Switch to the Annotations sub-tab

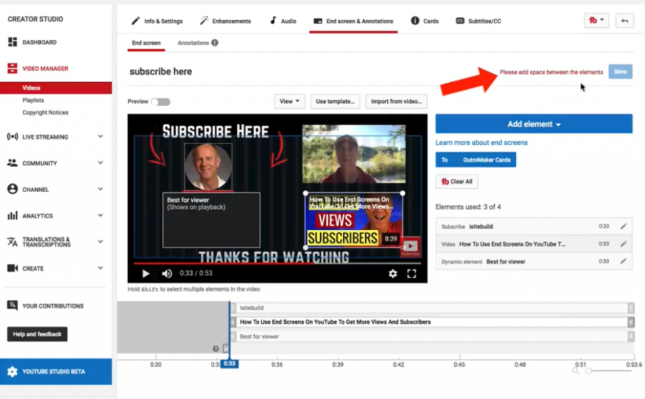193,43
